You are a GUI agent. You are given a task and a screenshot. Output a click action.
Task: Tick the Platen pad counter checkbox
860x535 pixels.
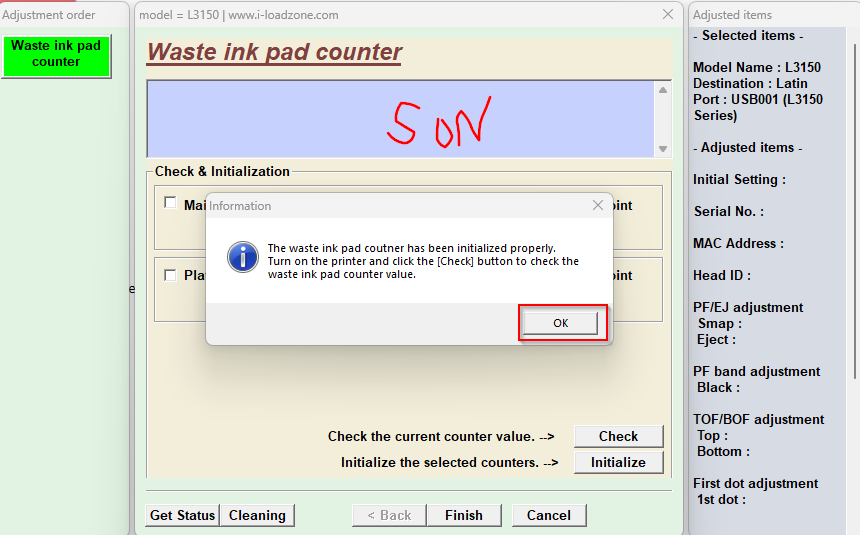point(170,275)
